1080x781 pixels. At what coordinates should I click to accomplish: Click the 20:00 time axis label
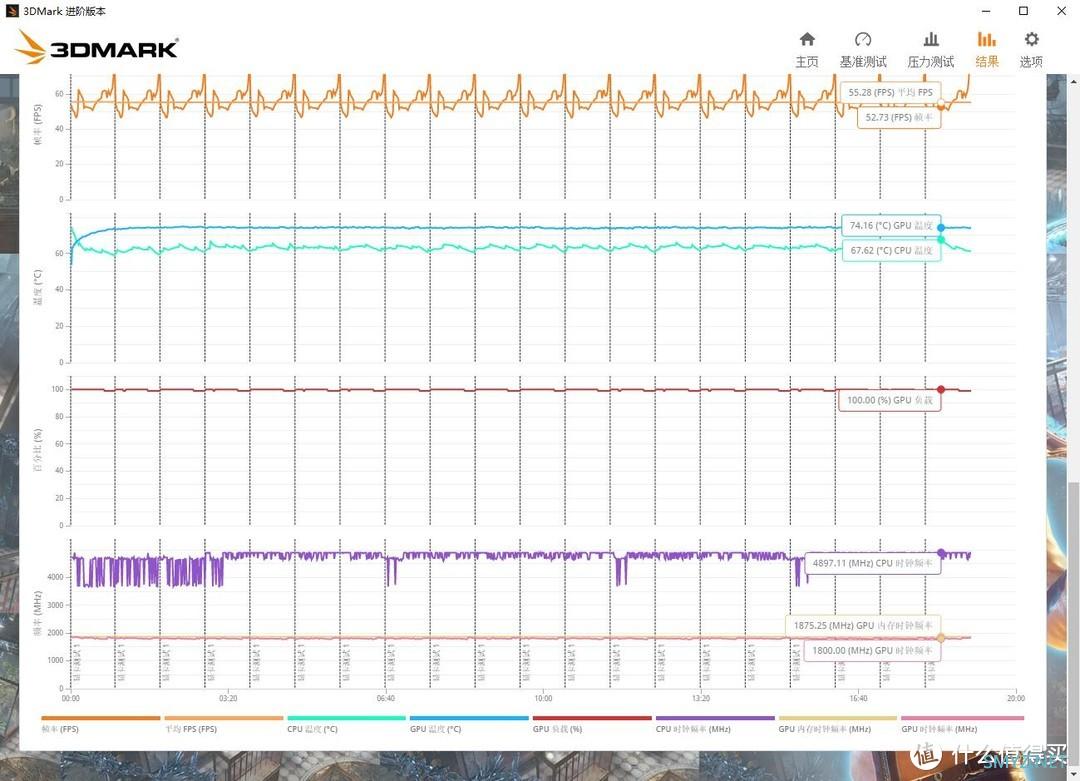(x=1016, y=698)
